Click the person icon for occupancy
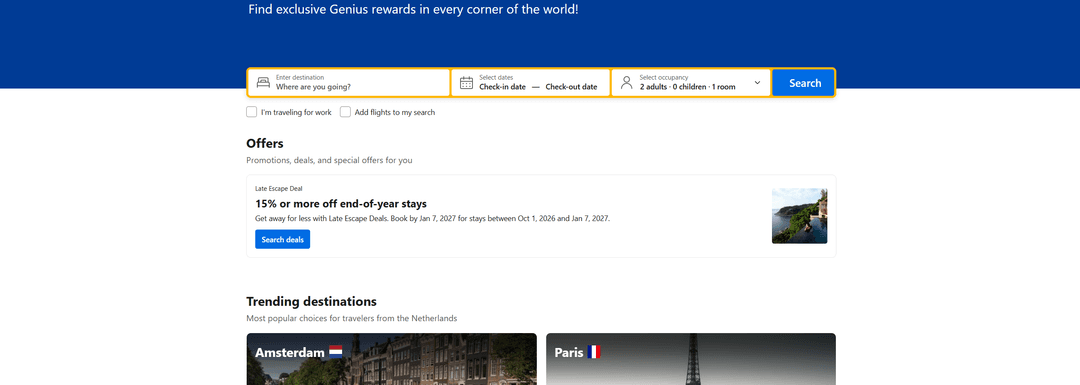 [x=626, y=83]
